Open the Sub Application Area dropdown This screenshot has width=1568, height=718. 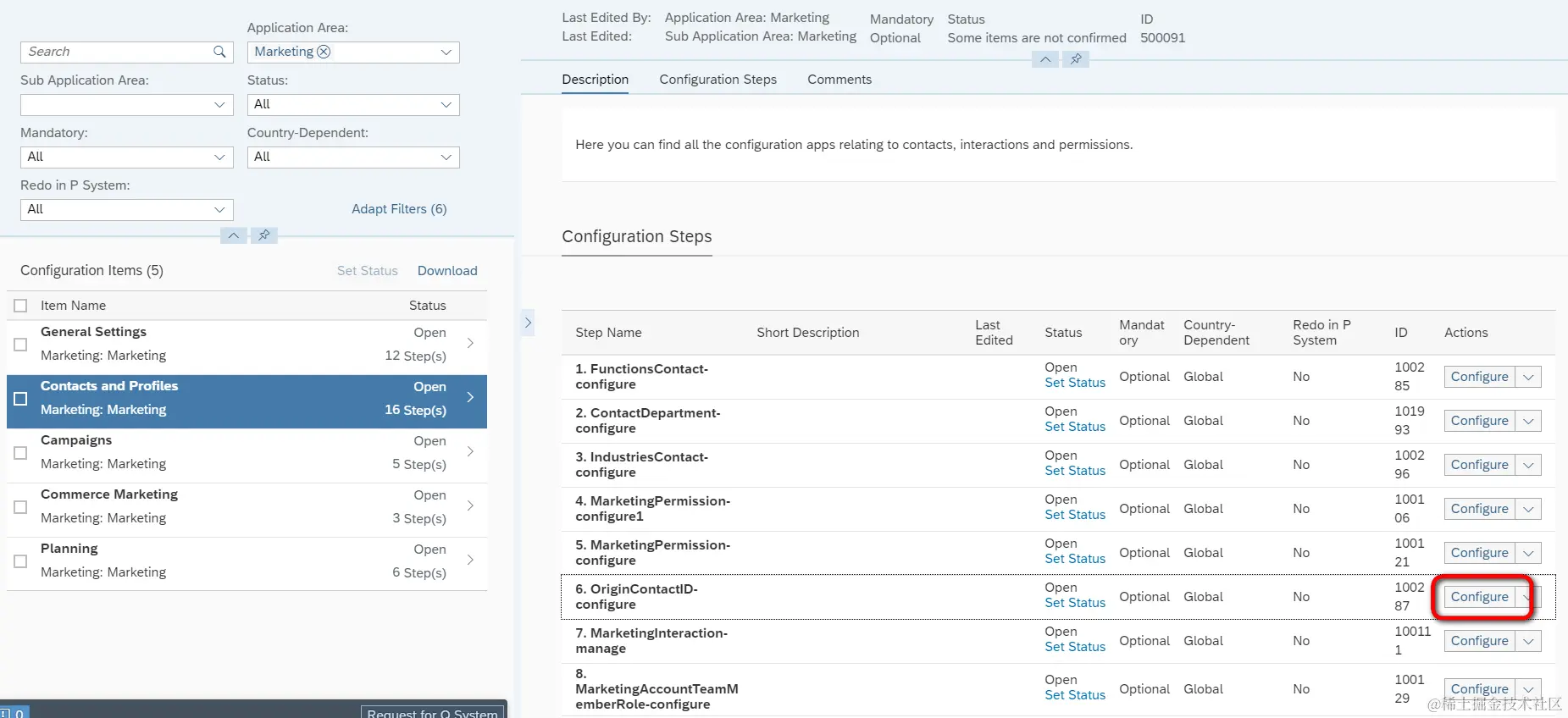(219, 105)
